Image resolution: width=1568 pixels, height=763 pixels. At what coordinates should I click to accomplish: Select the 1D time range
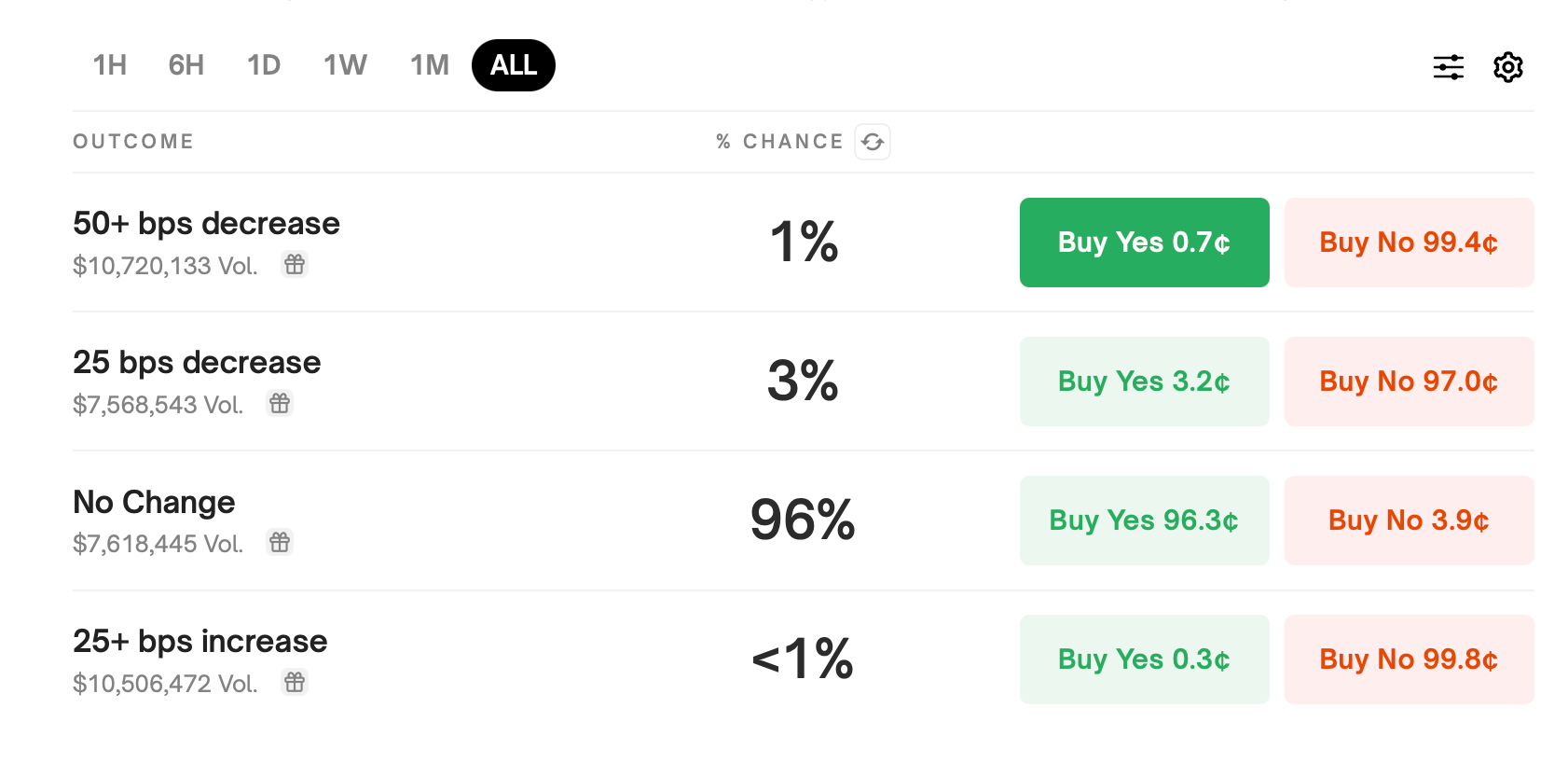tap(264, 65)
